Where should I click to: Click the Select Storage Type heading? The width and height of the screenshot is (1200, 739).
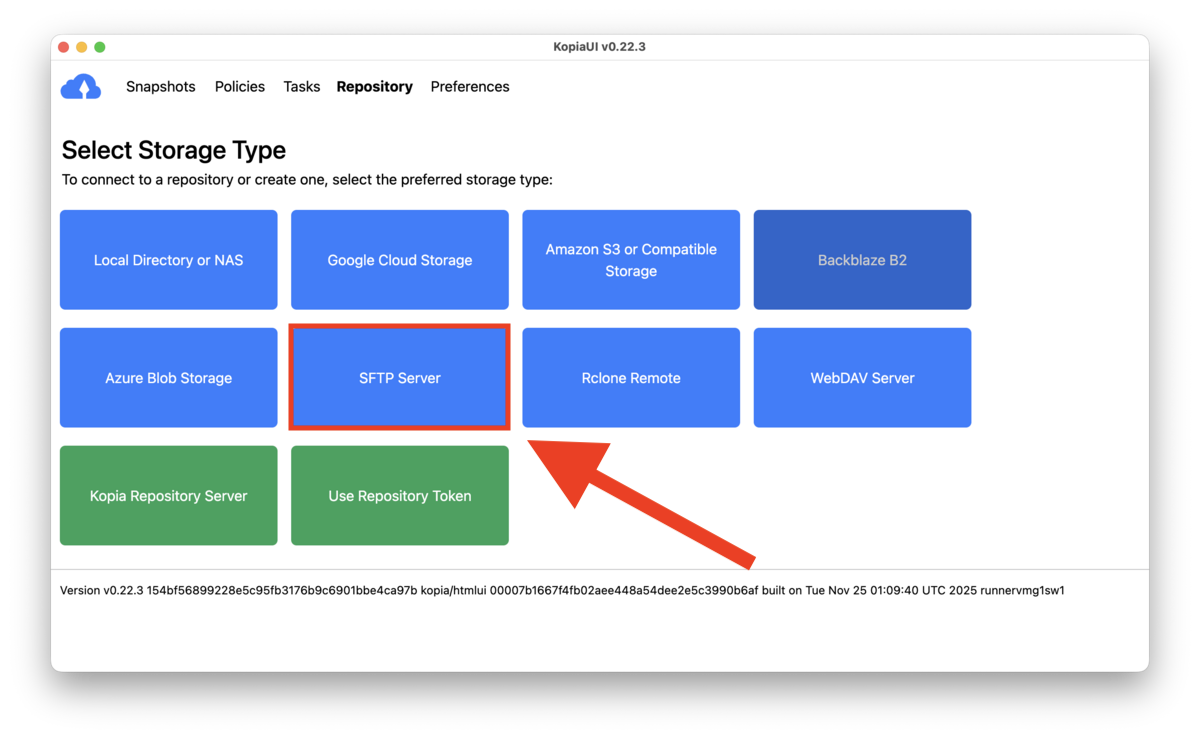(174, 150)
